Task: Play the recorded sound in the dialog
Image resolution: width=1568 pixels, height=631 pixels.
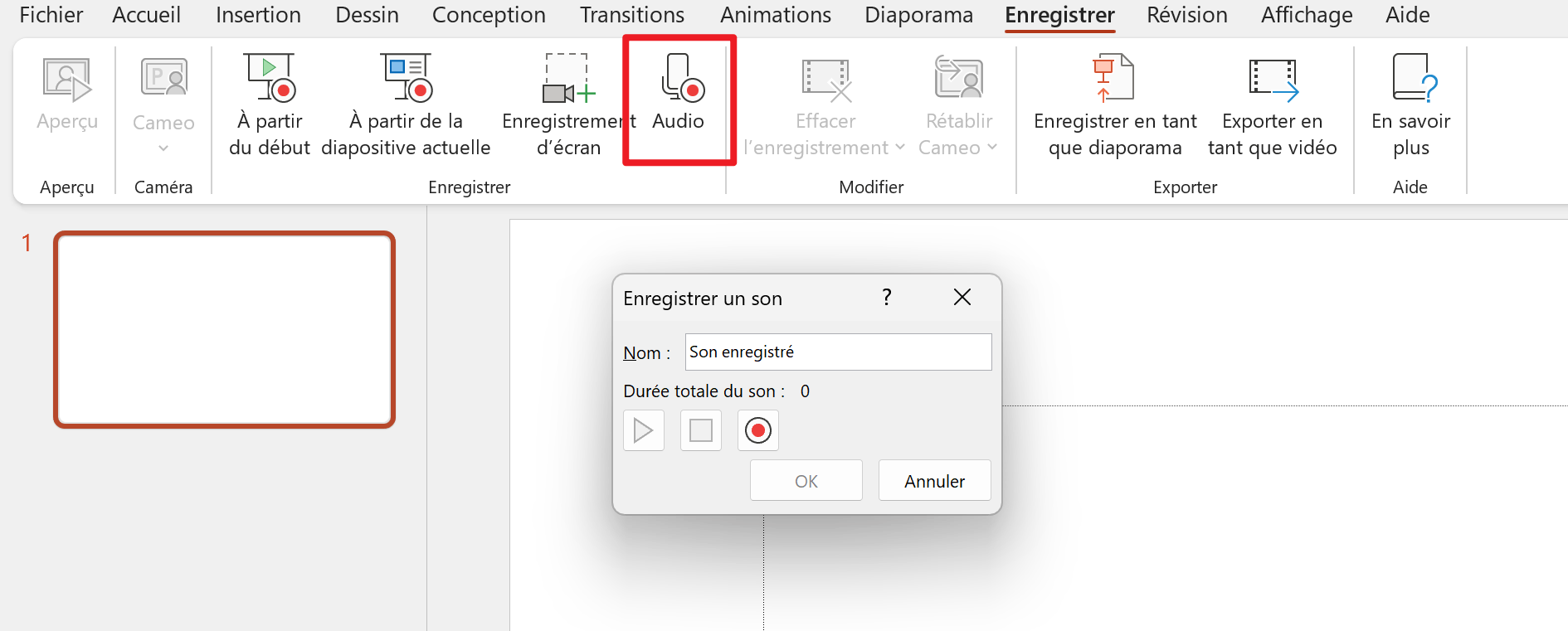Action: click(643, 430)
